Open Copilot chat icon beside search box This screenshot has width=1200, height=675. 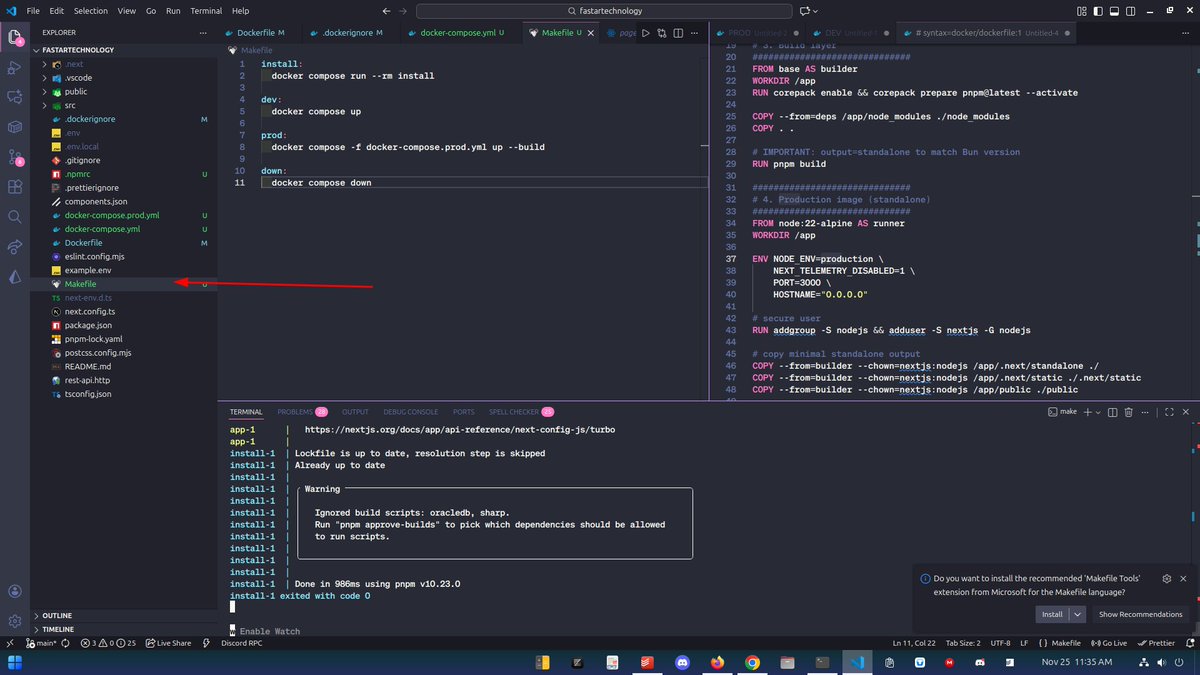pyautogui.click(x=805, y=10)
